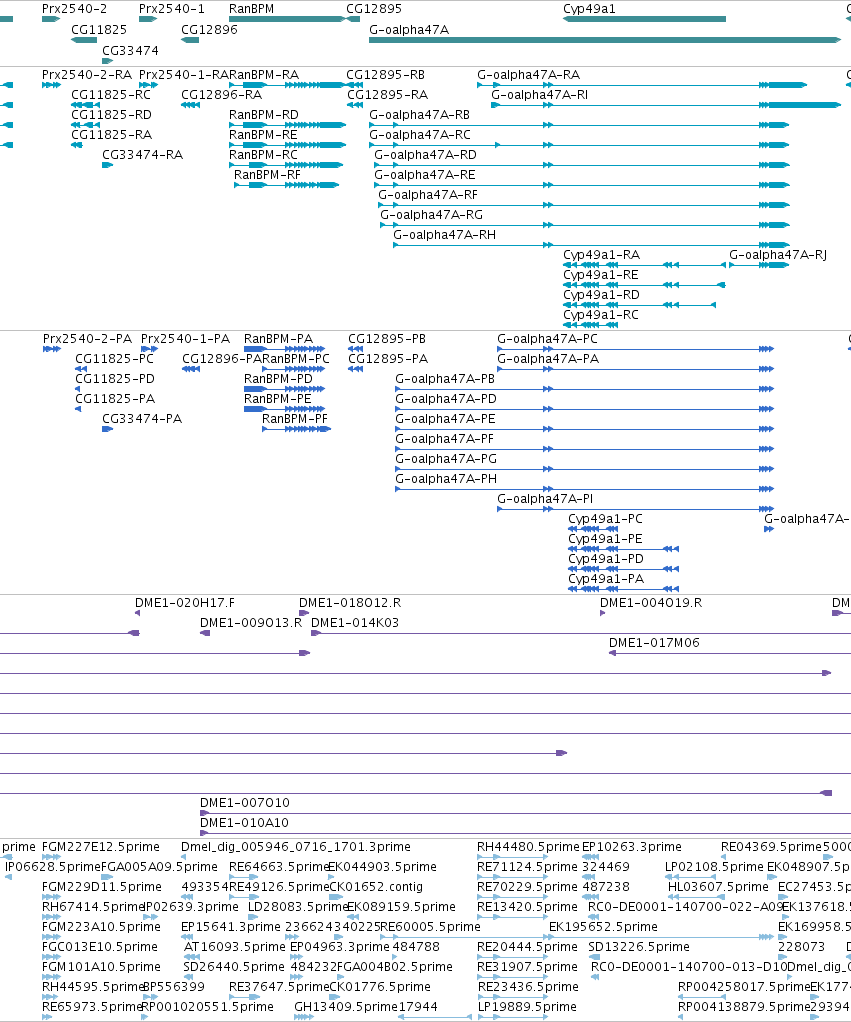Image resolution: width=851 pixels, height=1022 pixels.
Task: Click BAC clone DME1-010A10
Action: [x=244, y=823]
